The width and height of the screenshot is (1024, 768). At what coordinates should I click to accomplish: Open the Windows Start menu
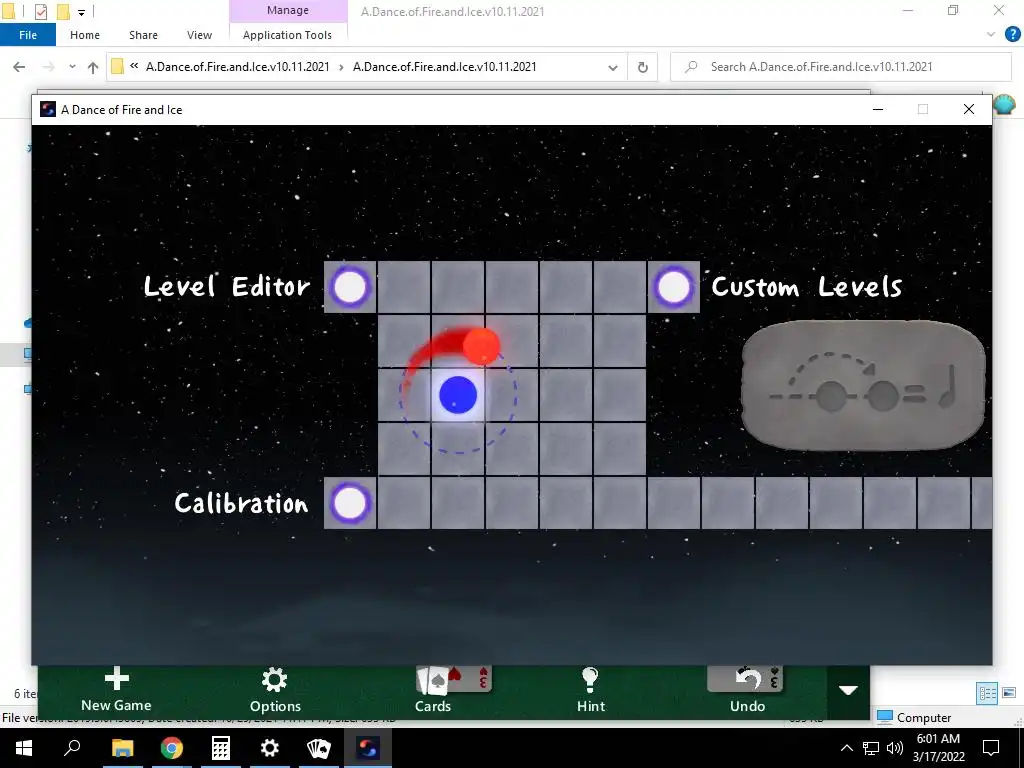(23, 748)
